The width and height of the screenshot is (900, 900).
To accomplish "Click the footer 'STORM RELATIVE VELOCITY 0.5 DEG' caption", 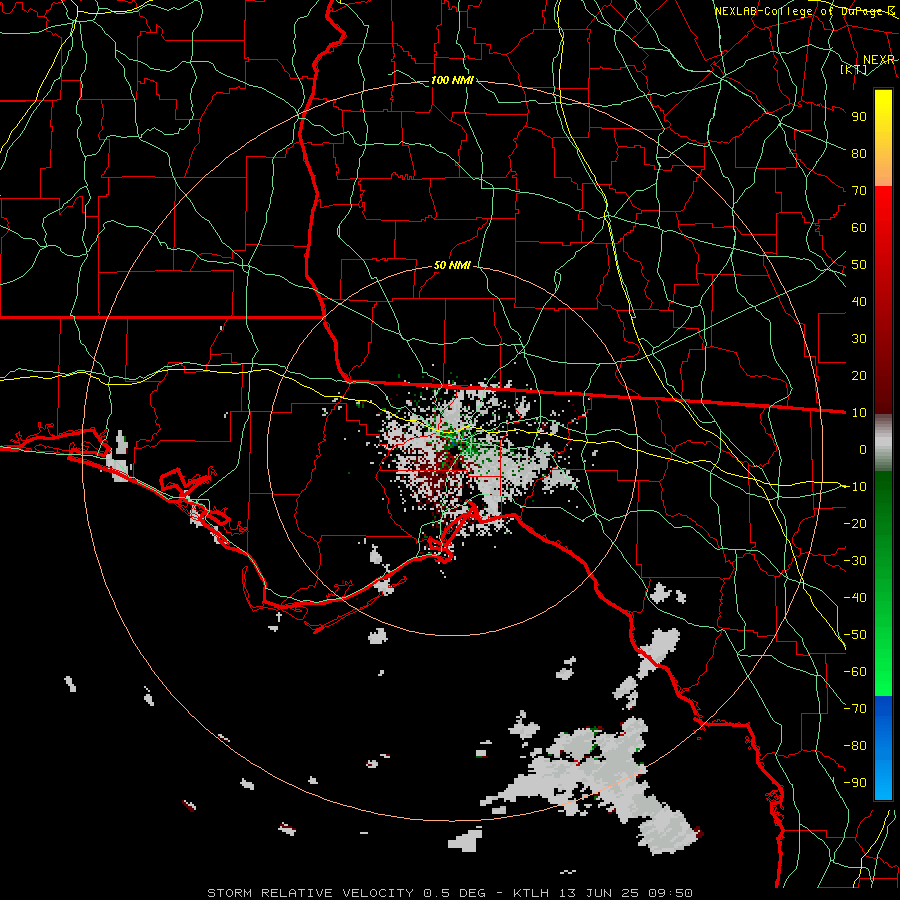I will click(x=346, y=893).
